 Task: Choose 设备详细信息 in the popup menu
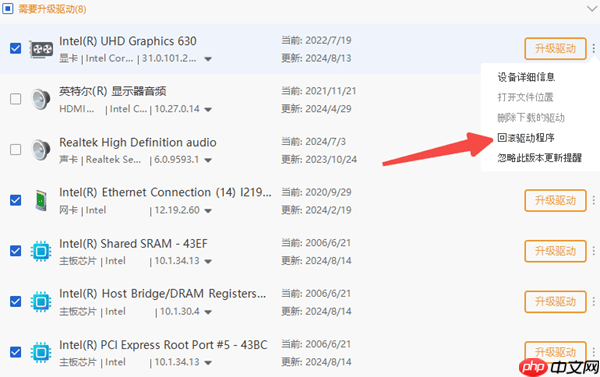point(526,77)
